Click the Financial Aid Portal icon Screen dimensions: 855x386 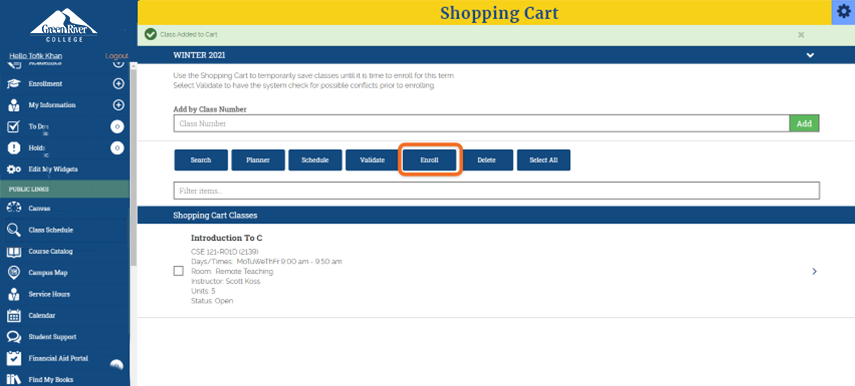point(14,358)
